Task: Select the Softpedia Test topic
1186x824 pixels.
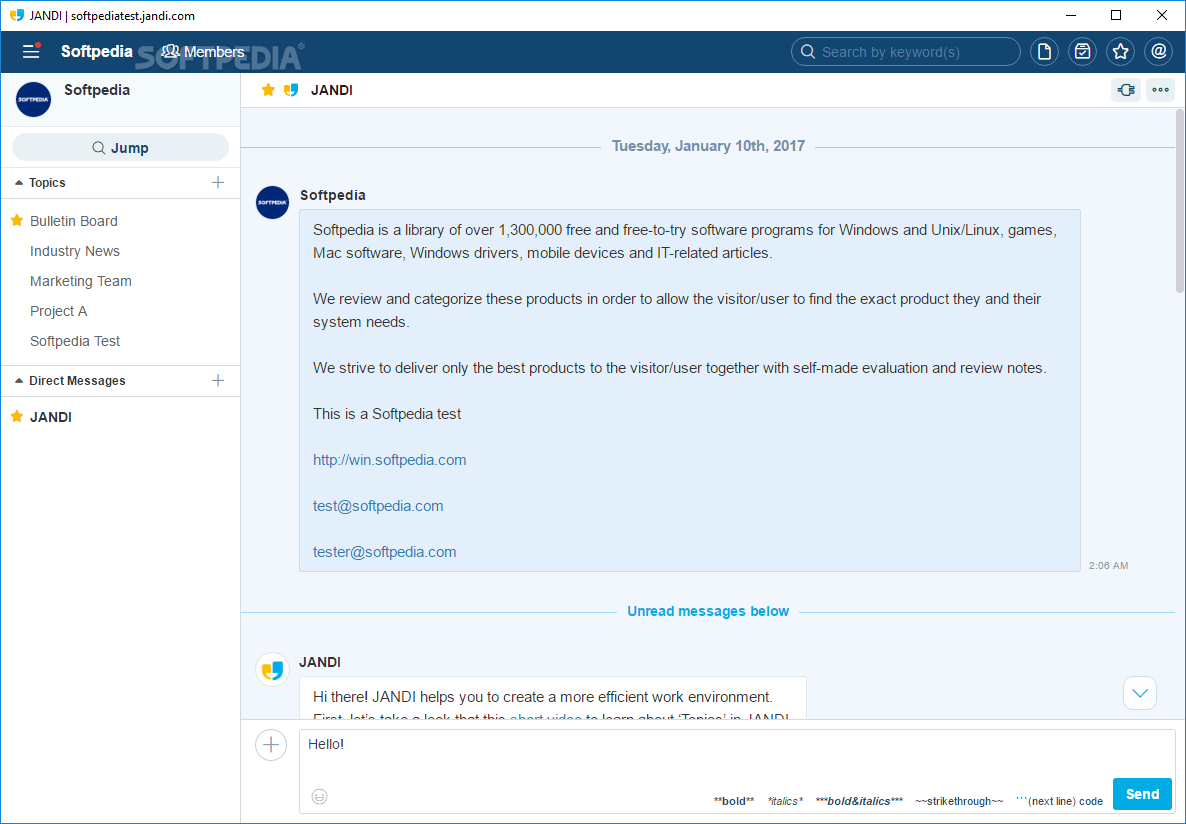Action: [75, 341]
